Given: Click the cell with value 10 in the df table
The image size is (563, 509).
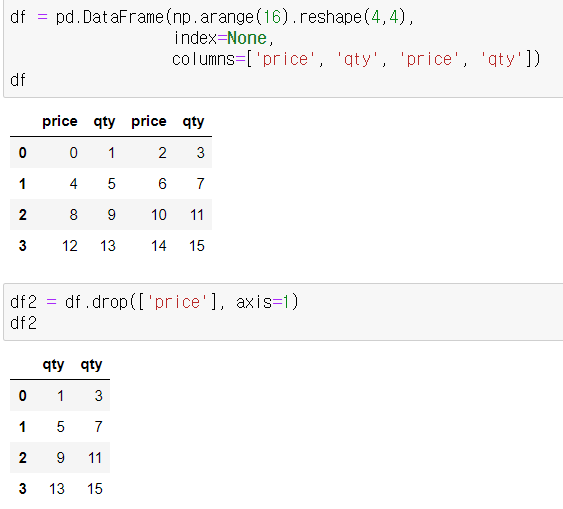Looking at the screenshot, I should tap(158, 215).
